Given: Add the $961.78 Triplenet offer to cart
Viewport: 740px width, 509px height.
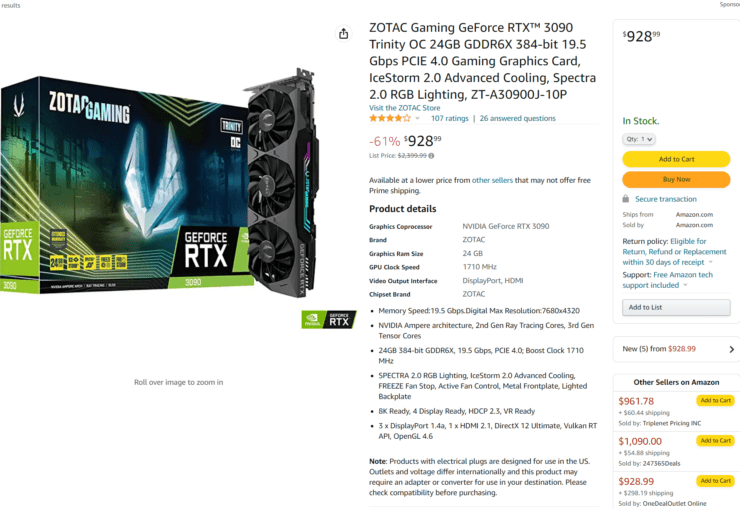Looking at the screenshot, I should (715, 401).
